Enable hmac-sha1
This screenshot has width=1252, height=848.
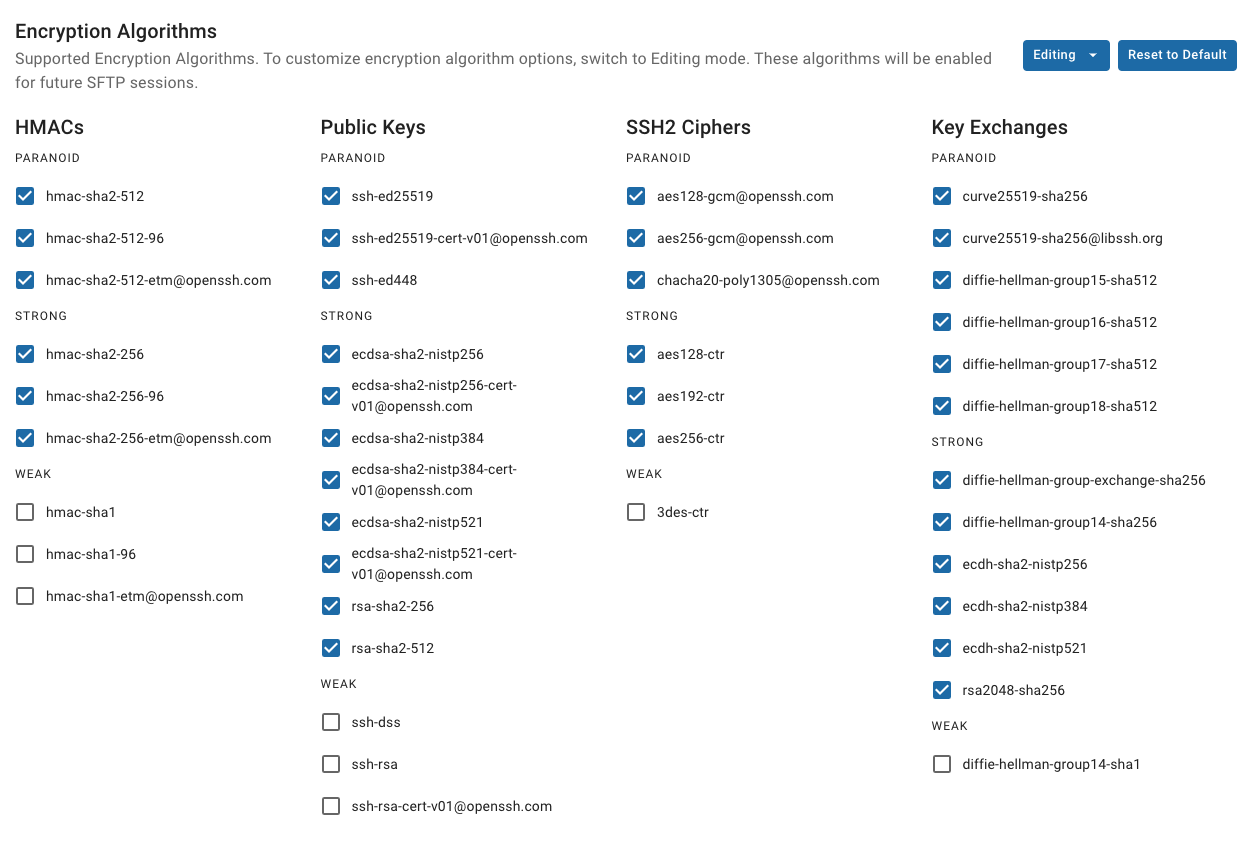pos(25,512)
